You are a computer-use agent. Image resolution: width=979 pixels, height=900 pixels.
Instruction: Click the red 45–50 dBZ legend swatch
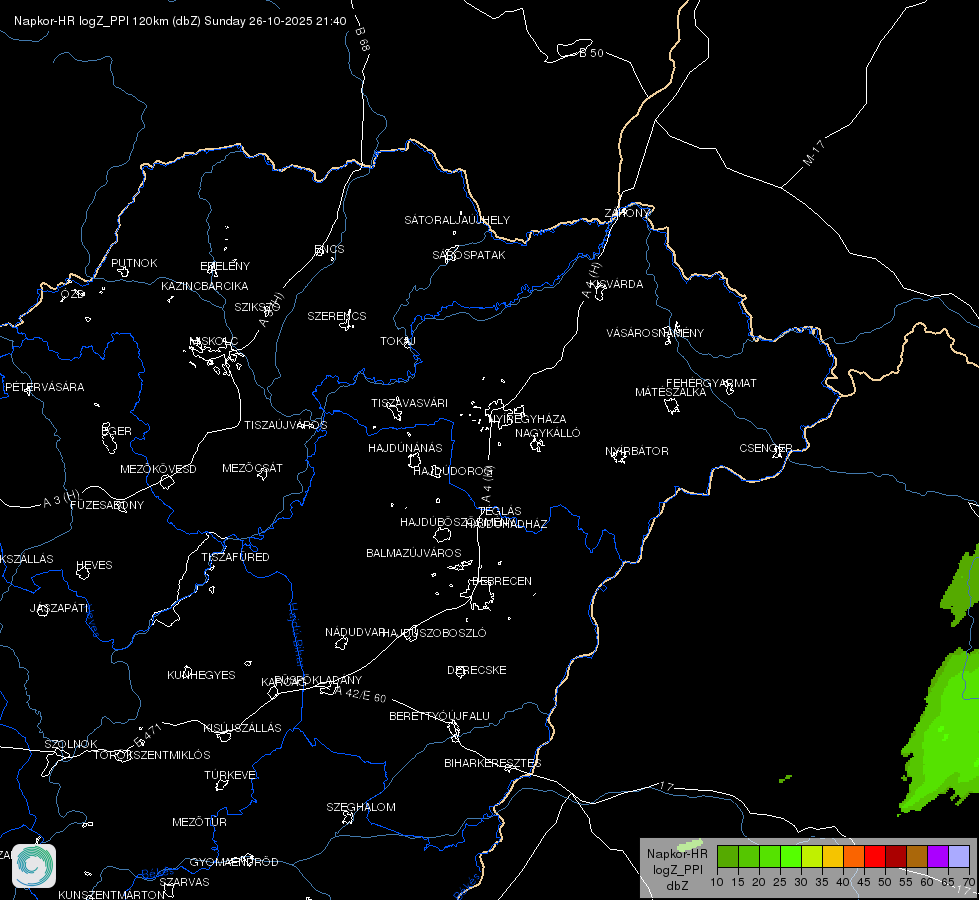[875, 857]
